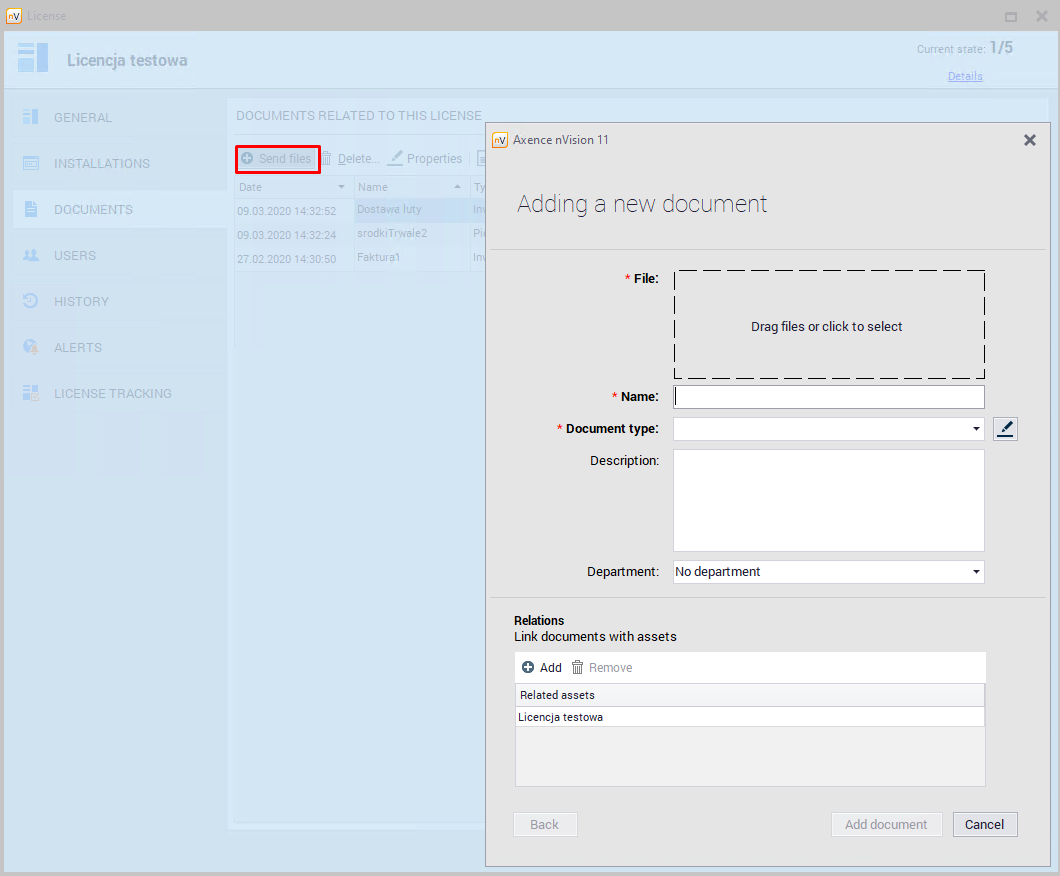Image resolution: width=1060 pixels, height=876 pixels.
Task: Click the Add relation plus icon
Action: click(528, 668)
